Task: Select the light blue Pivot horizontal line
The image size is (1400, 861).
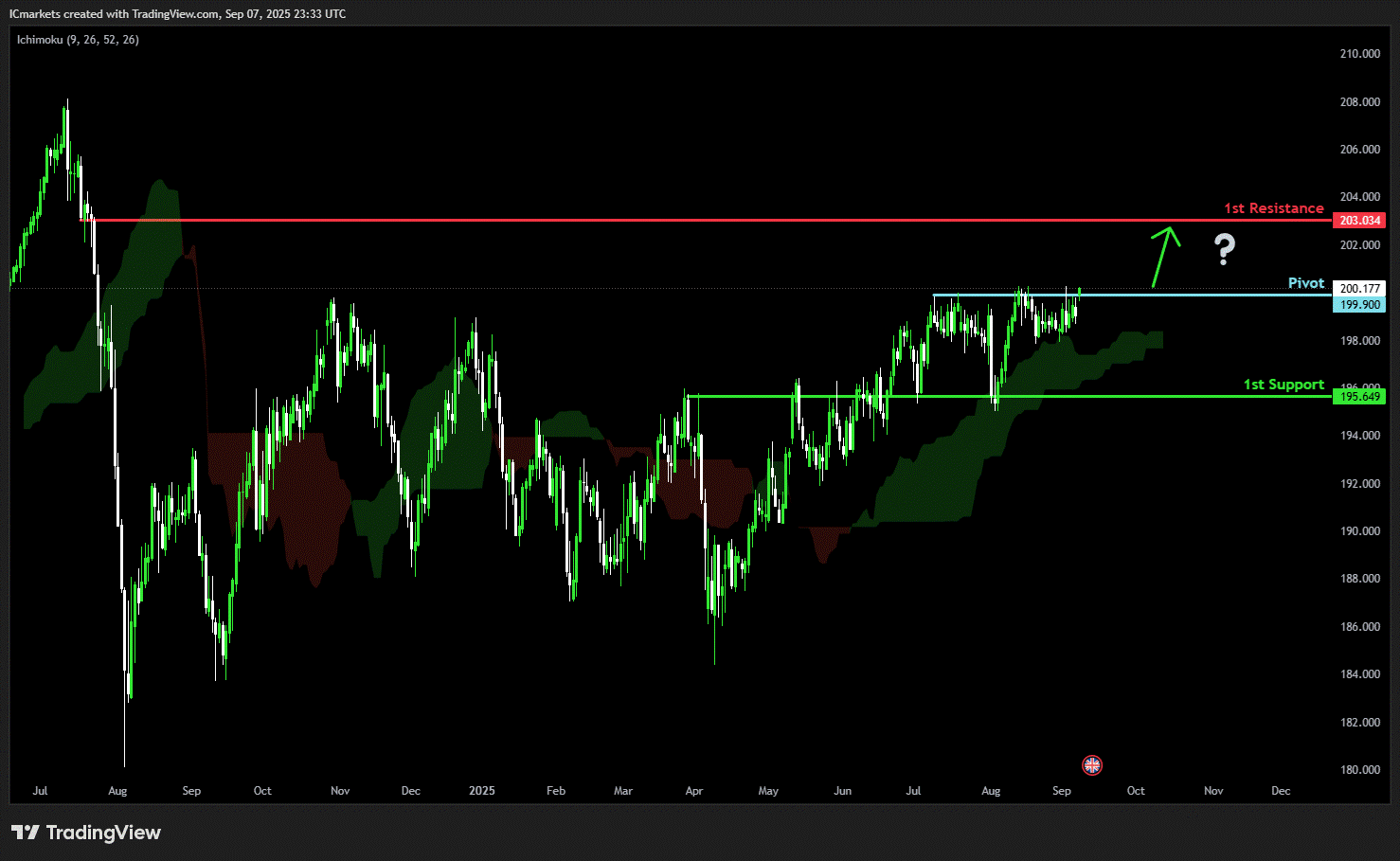Action: tap(1132, 295)
